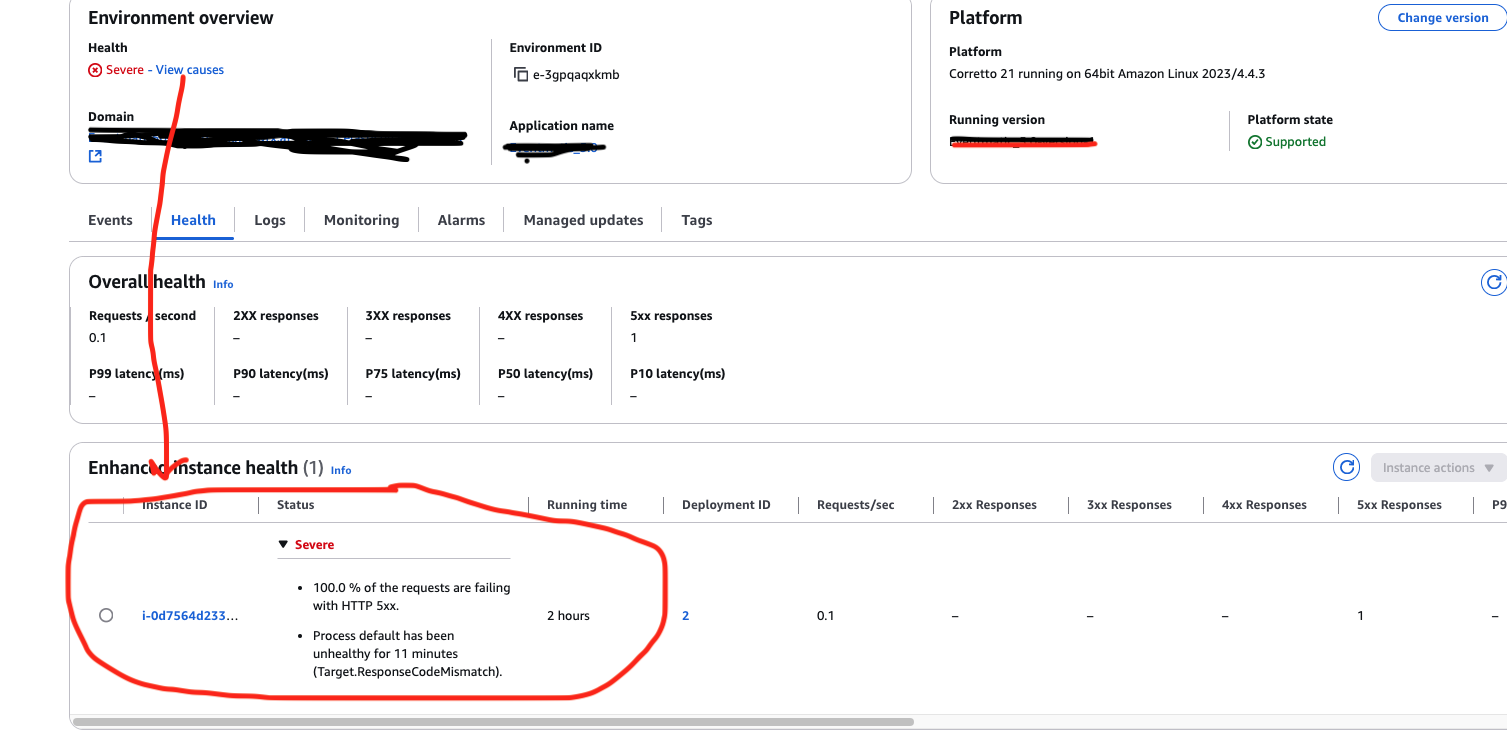Copy the Environment ID using copy icon
The height and width of the screenshot is (737, 1507).
(520, 75)
